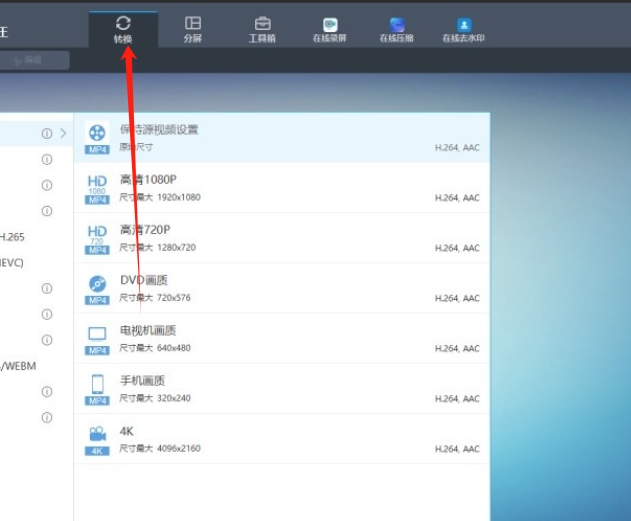This screenshot has height=521, width=631.
Task: Show info for the highlighted format row
Action: pos(47,134)
